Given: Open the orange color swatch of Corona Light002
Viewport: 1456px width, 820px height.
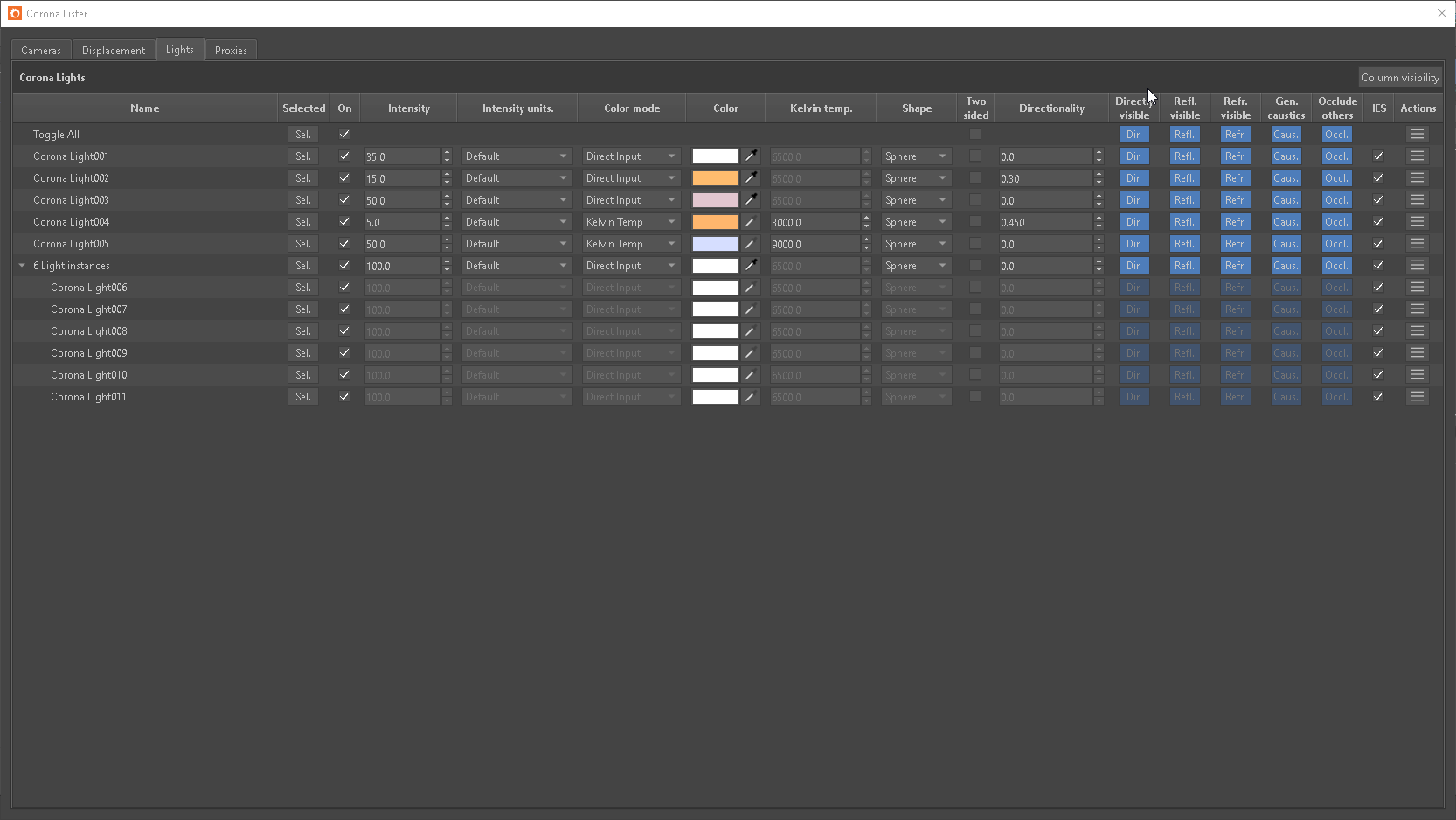Looking at the screenshot, I should click(716, 178).
